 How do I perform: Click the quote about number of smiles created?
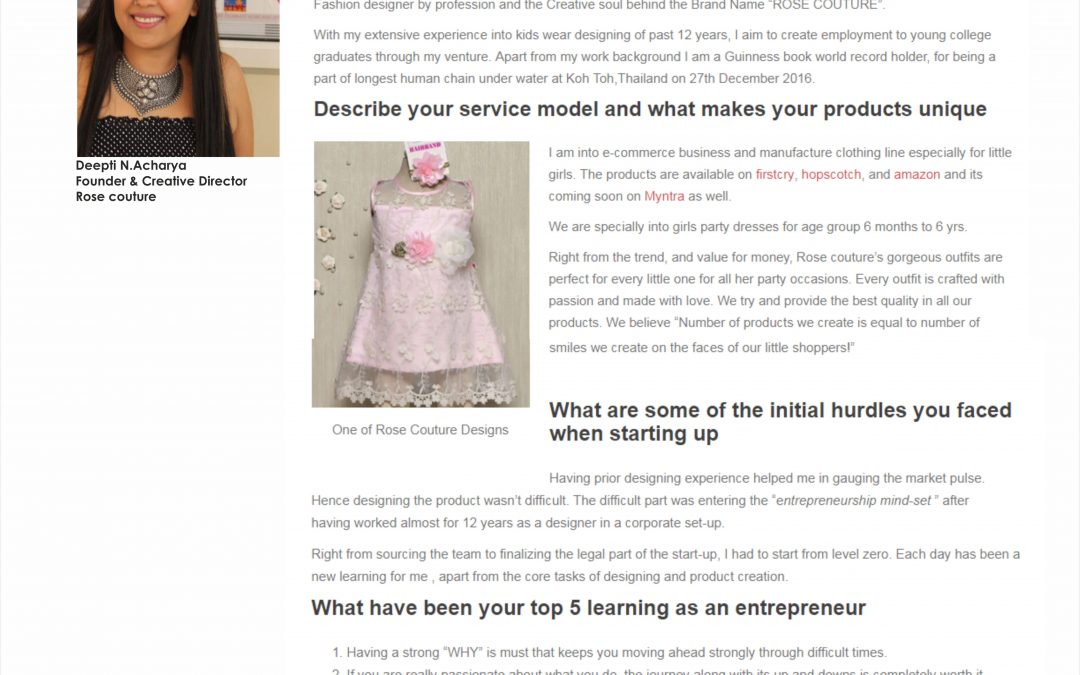763,335
